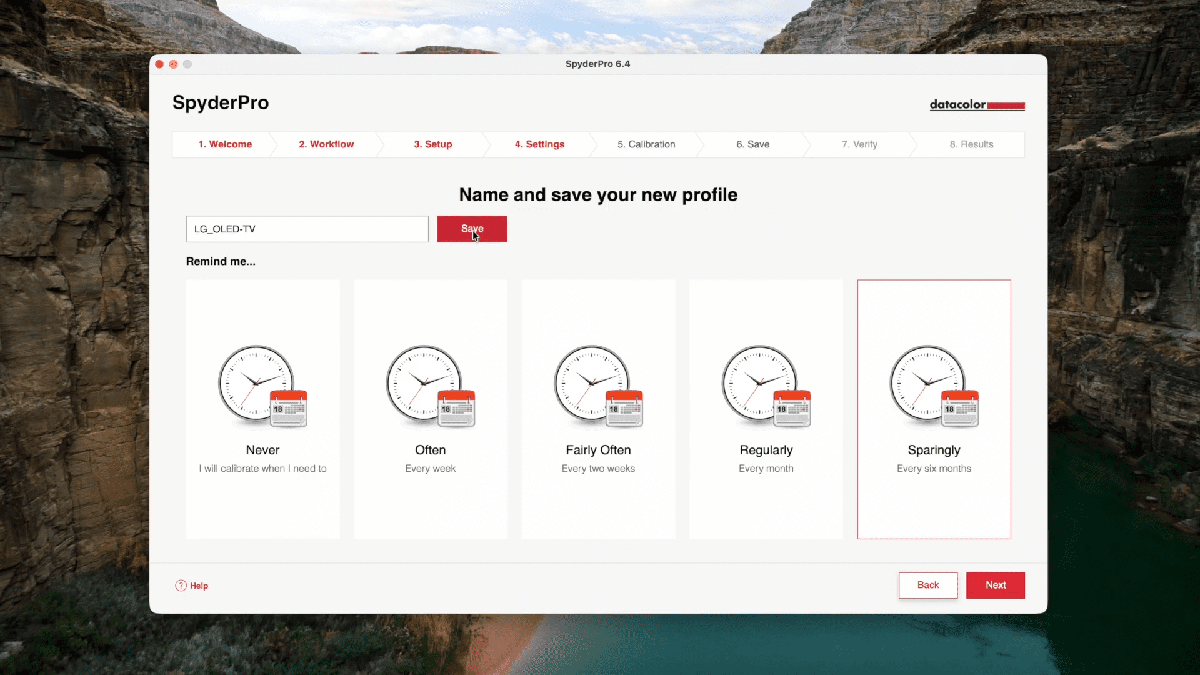Switch to the 3. Setup step
This screenshot has height=675, width=1200.
tap(433, 145)
